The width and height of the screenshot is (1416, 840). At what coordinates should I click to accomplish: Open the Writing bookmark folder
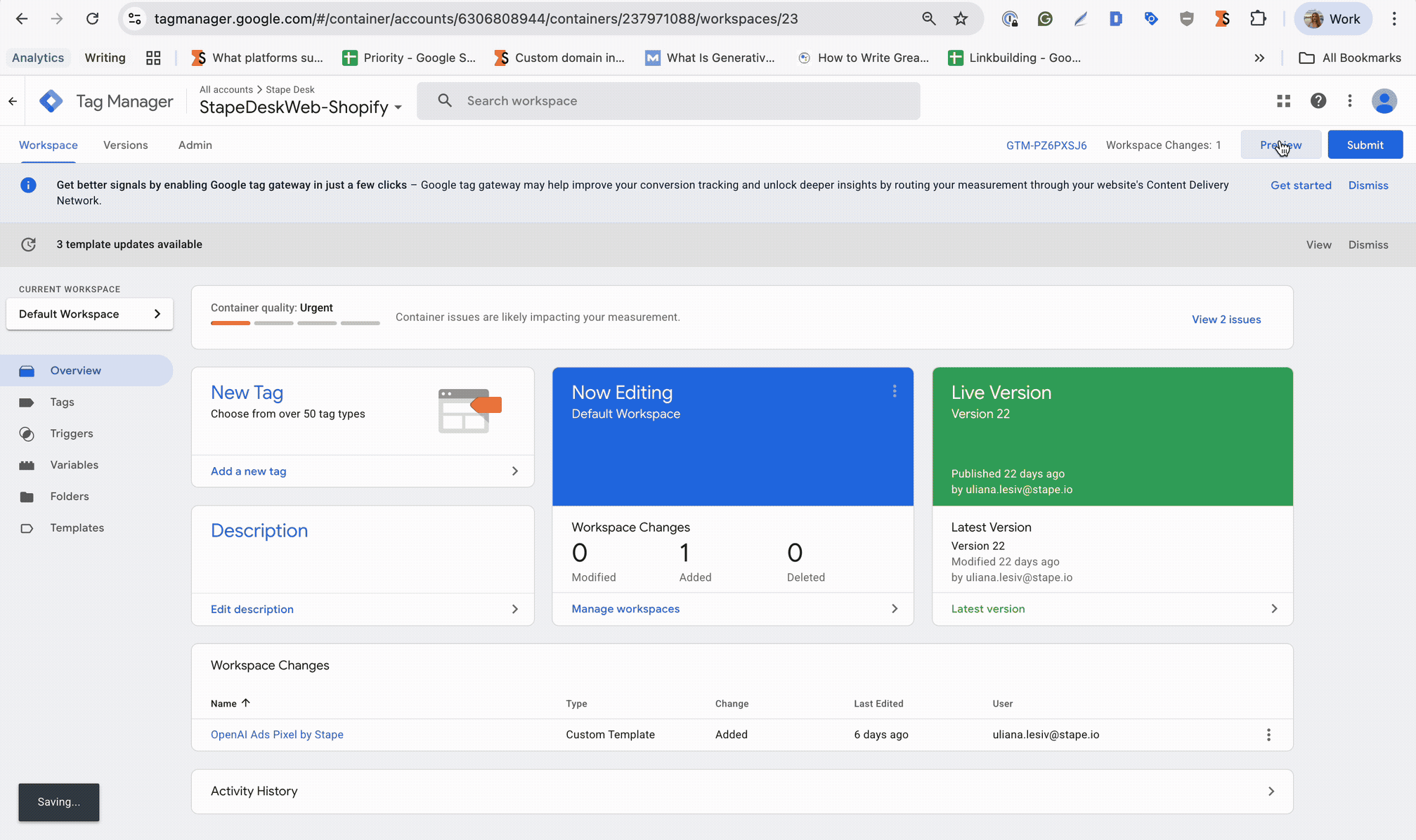tap(105, 58)
